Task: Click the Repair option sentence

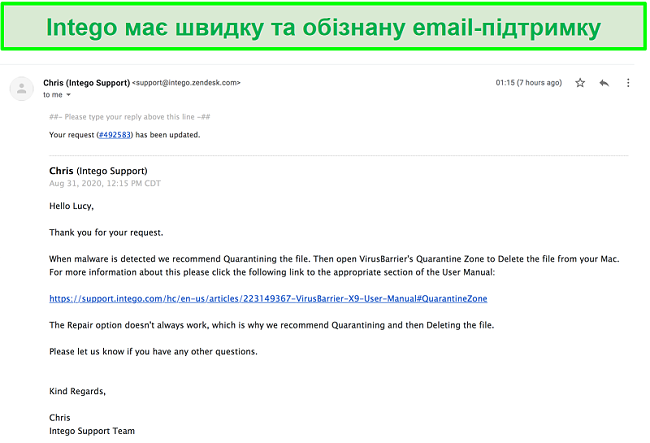Action: [272, 325]
